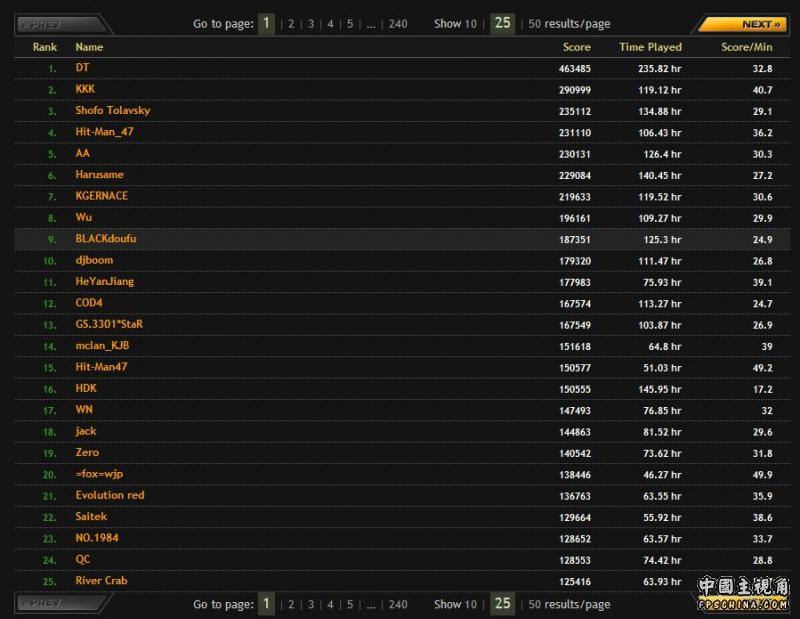Sort by Score/Min column header

[x=747, y=47]
